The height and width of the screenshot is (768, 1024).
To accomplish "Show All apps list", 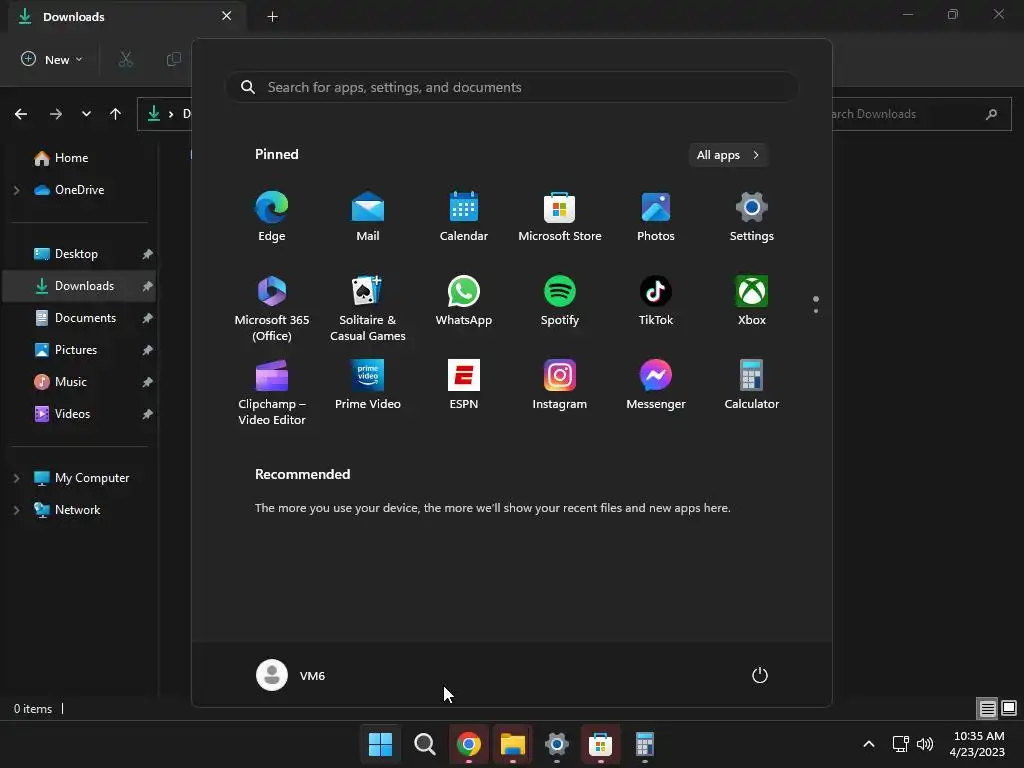I will coord(728,155).
